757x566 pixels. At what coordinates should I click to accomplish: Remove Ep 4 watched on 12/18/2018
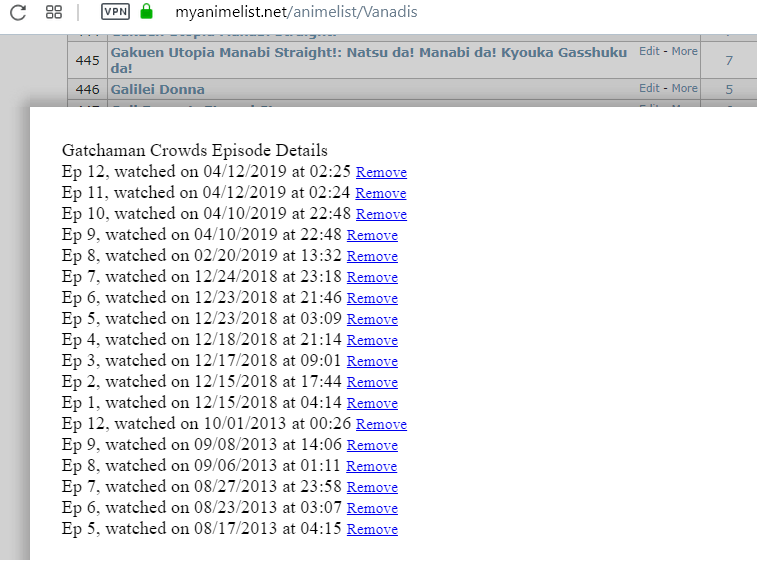click(372, 341)
